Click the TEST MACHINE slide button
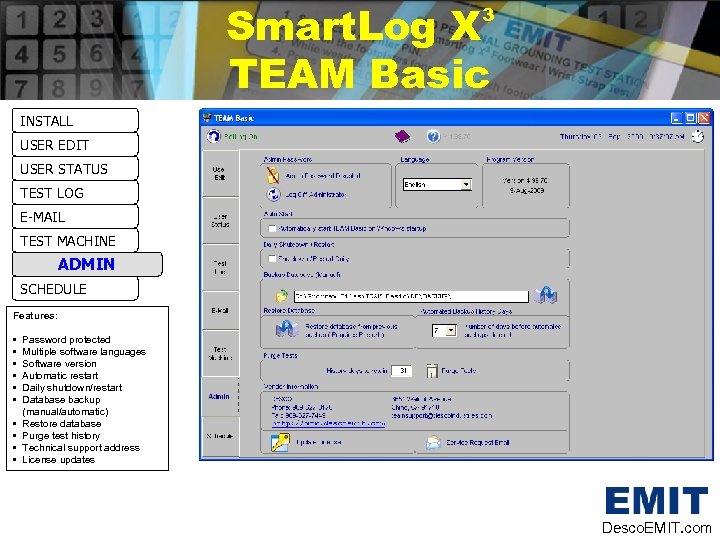720x540 pixels. click(x=75, y=241)
